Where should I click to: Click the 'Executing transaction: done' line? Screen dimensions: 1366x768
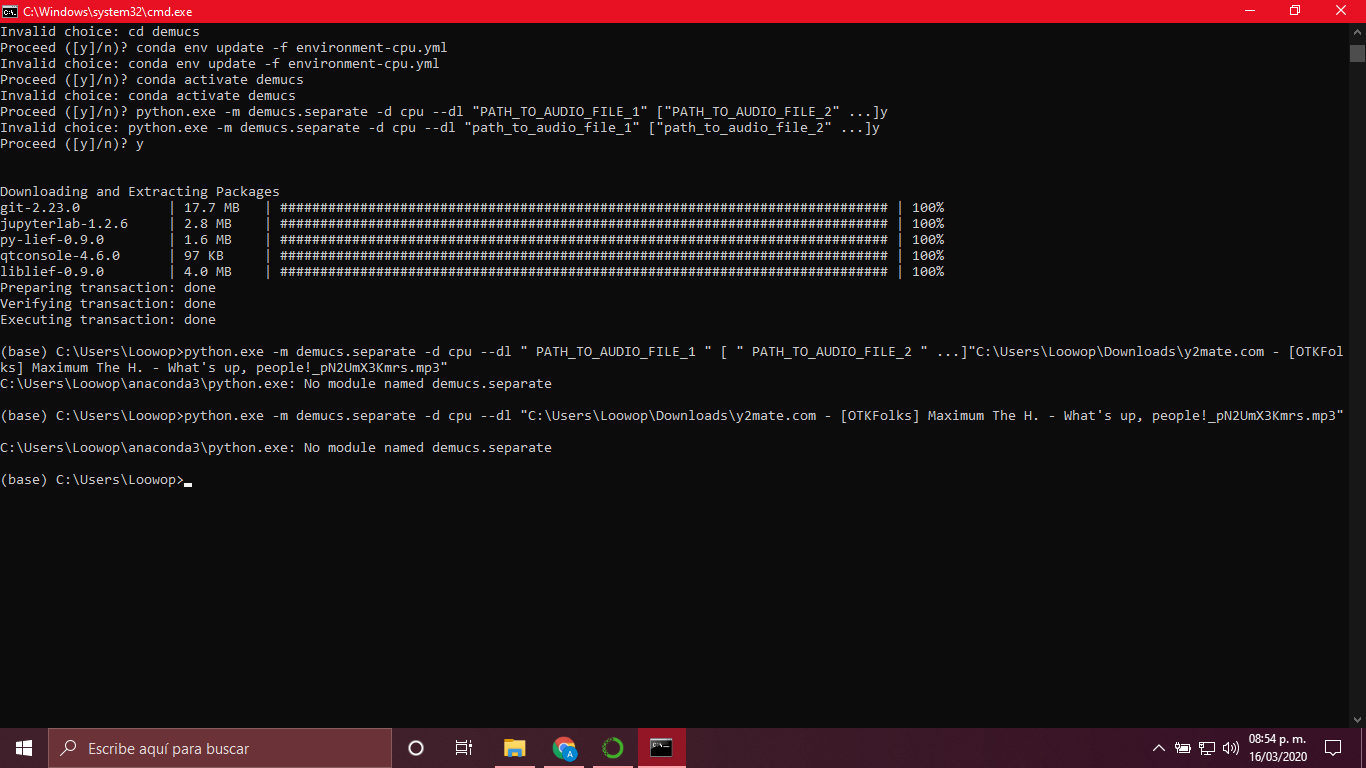coord(108,320)
